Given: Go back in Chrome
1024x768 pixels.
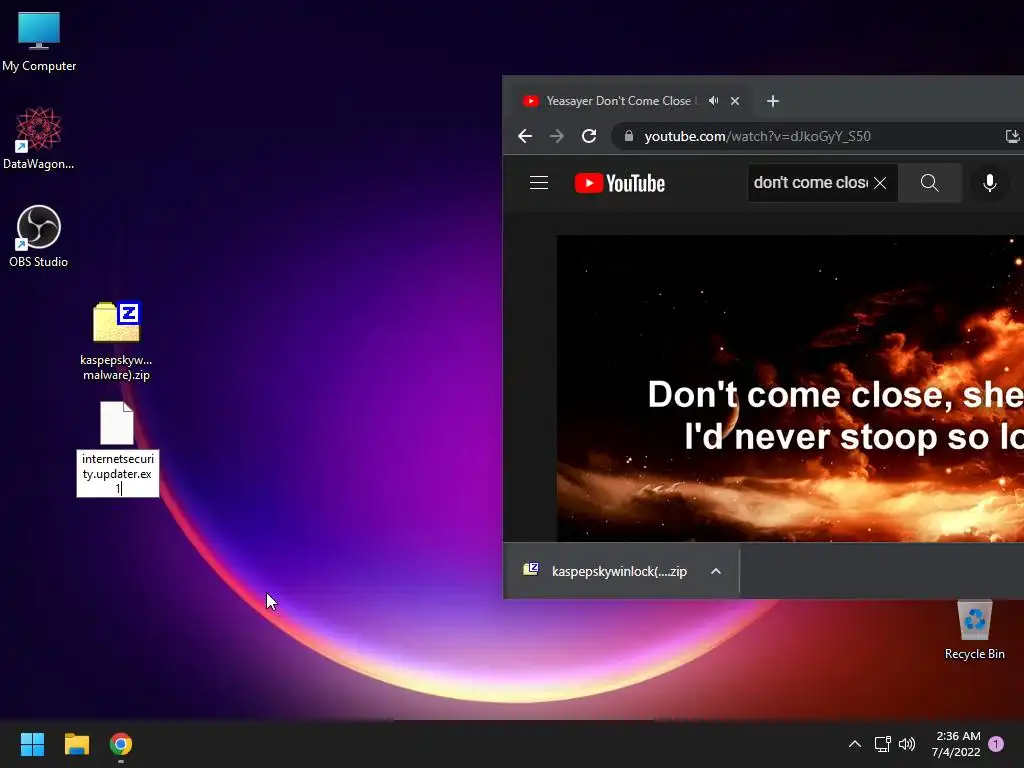Looking at the screenshot, I should point(525,136).
